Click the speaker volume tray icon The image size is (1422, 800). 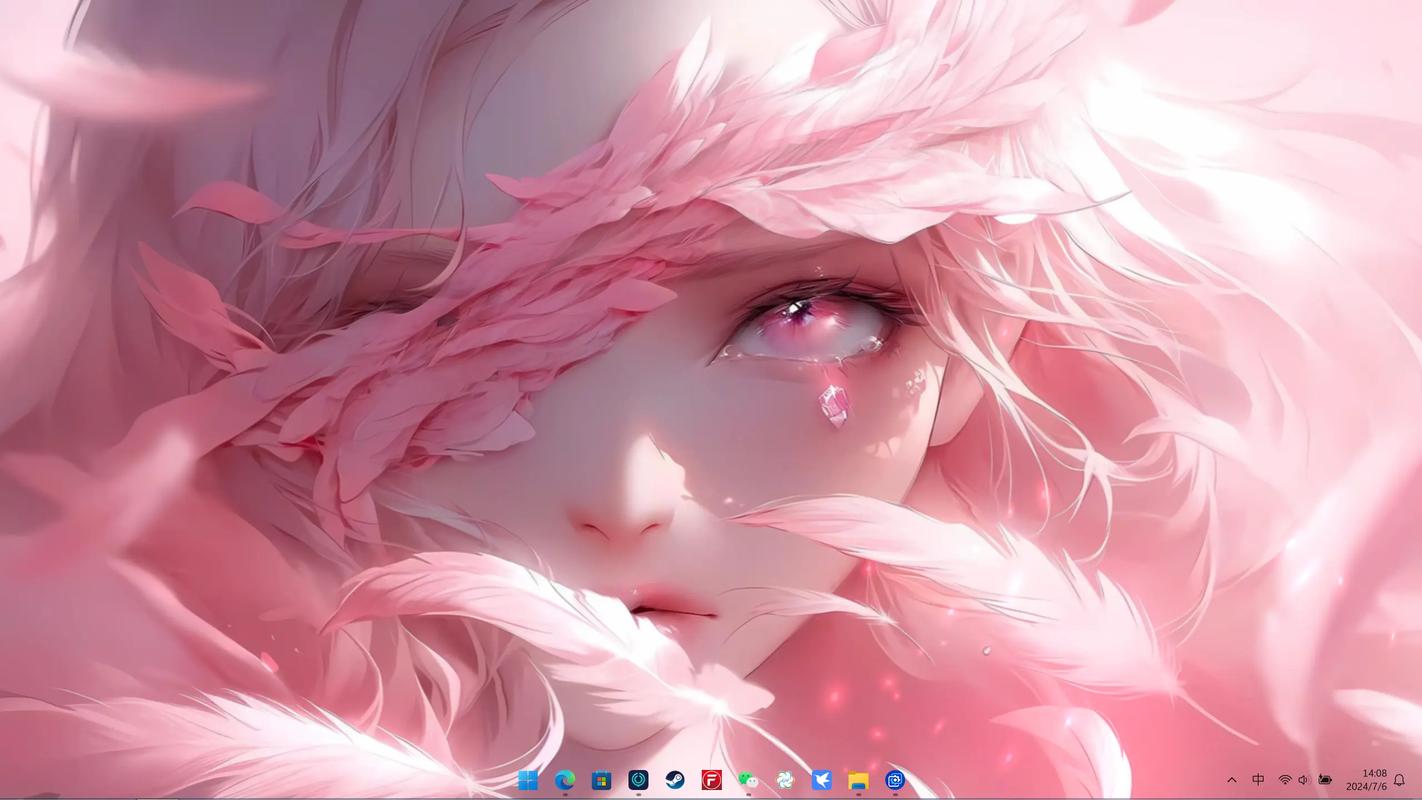click(1303, 780)
